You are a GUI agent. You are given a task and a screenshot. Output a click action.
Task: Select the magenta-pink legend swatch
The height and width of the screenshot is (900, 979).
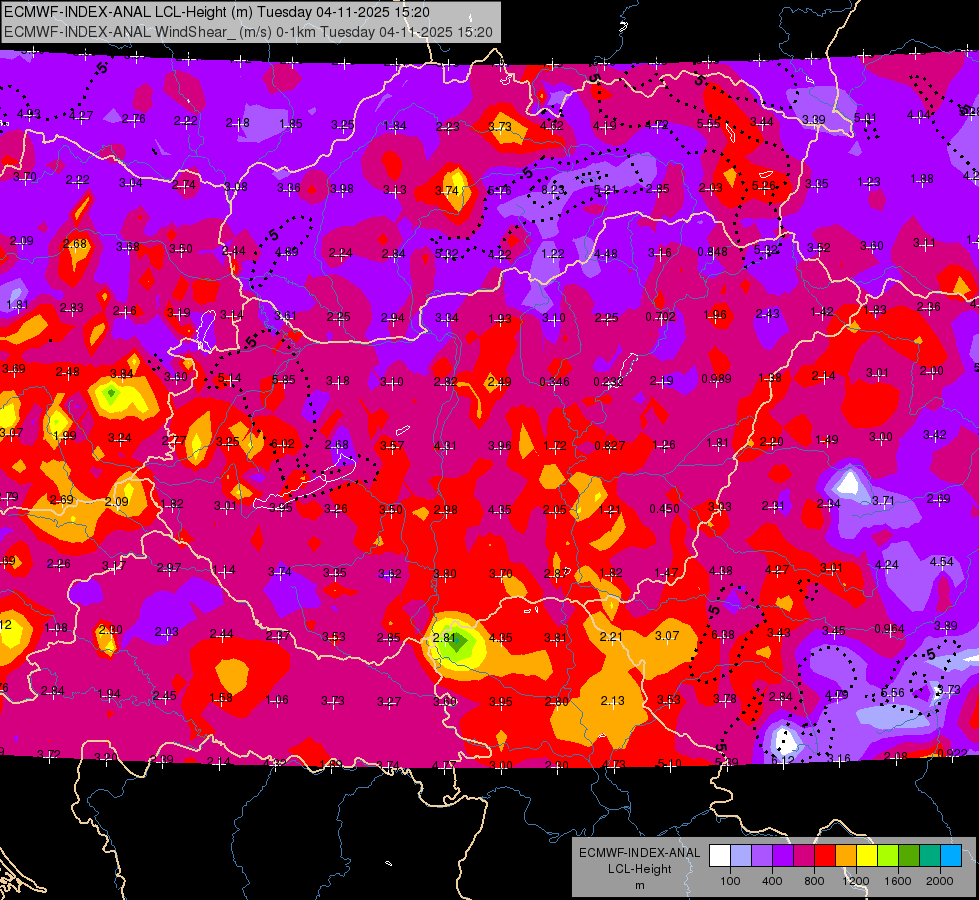804,856
